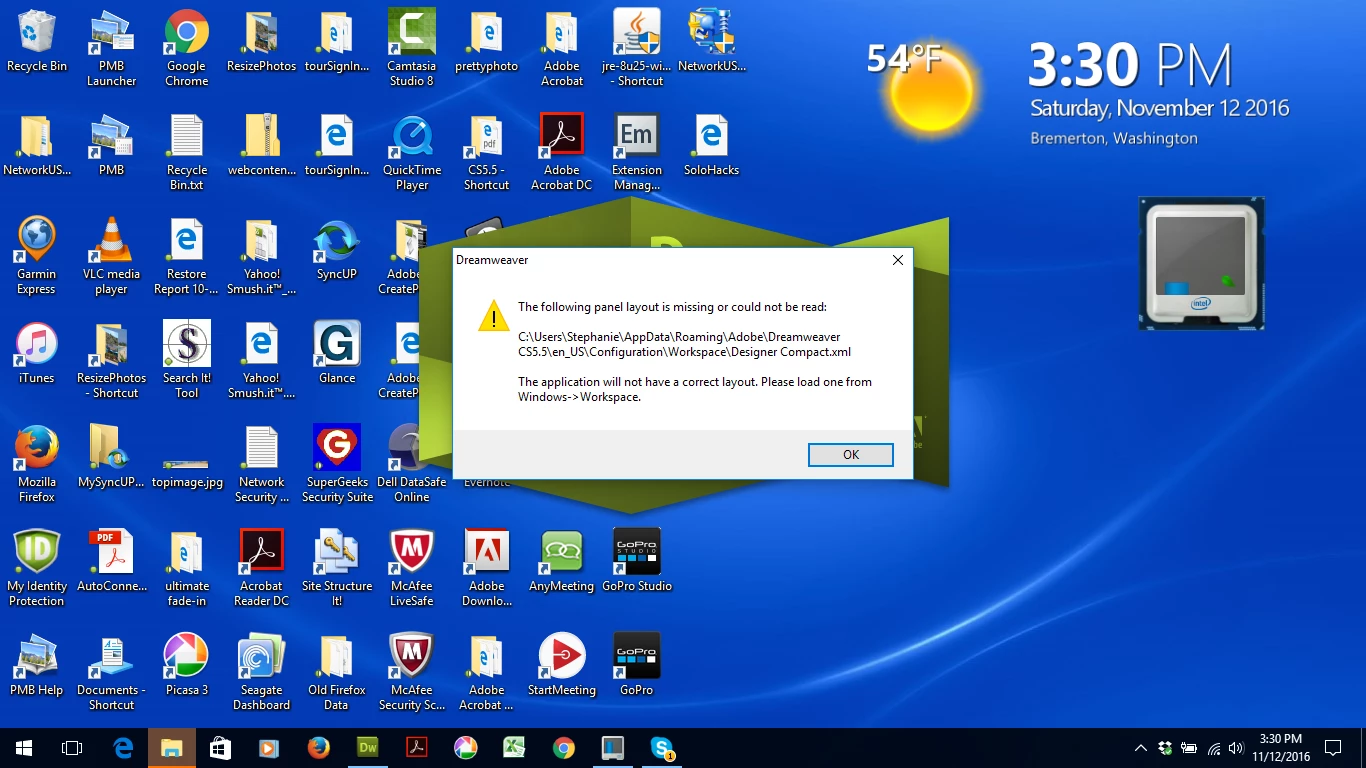Open the Action Center notifications icon
This screenshot has width=1366, height=768.
pos(1333,748)
